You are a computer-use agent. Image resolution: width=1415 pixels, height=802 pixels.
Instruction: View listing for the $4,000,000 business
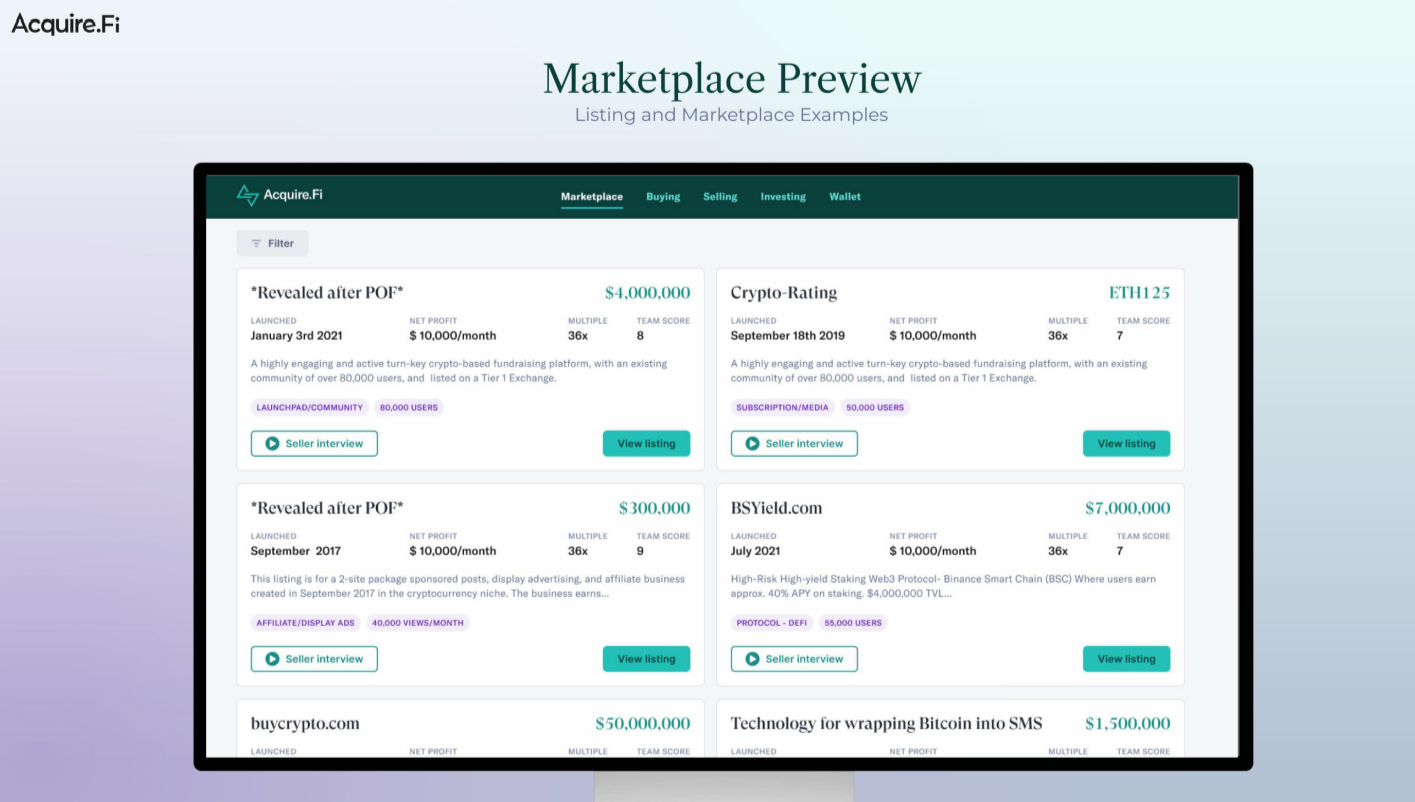click(x=646, y=443)
